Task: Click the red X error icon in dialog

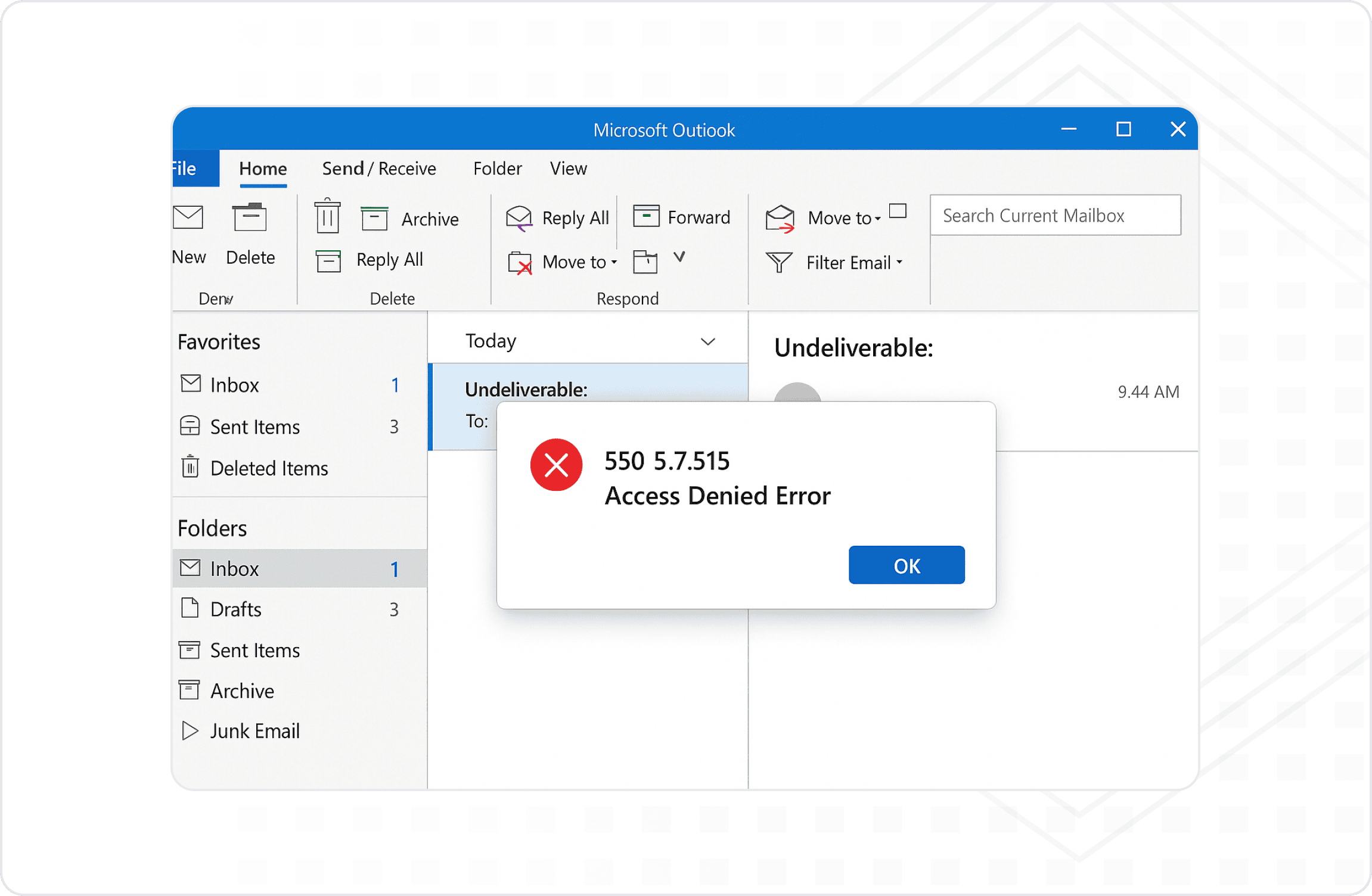Action: pos(556,465)
